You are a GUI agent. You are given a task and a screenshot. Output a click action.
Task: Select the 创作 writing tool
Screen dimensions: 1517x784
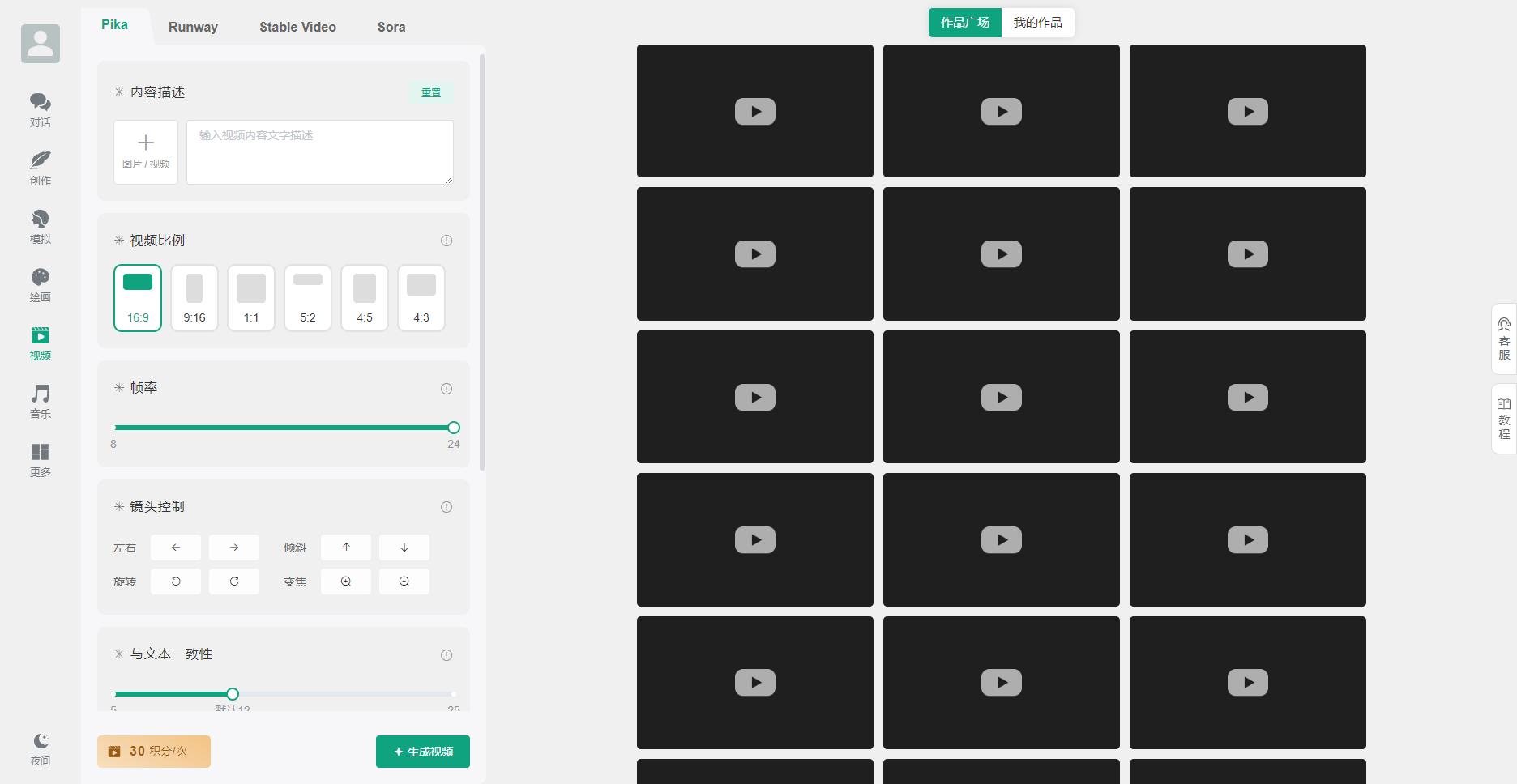pyautogui.click(x=40, y=168)
